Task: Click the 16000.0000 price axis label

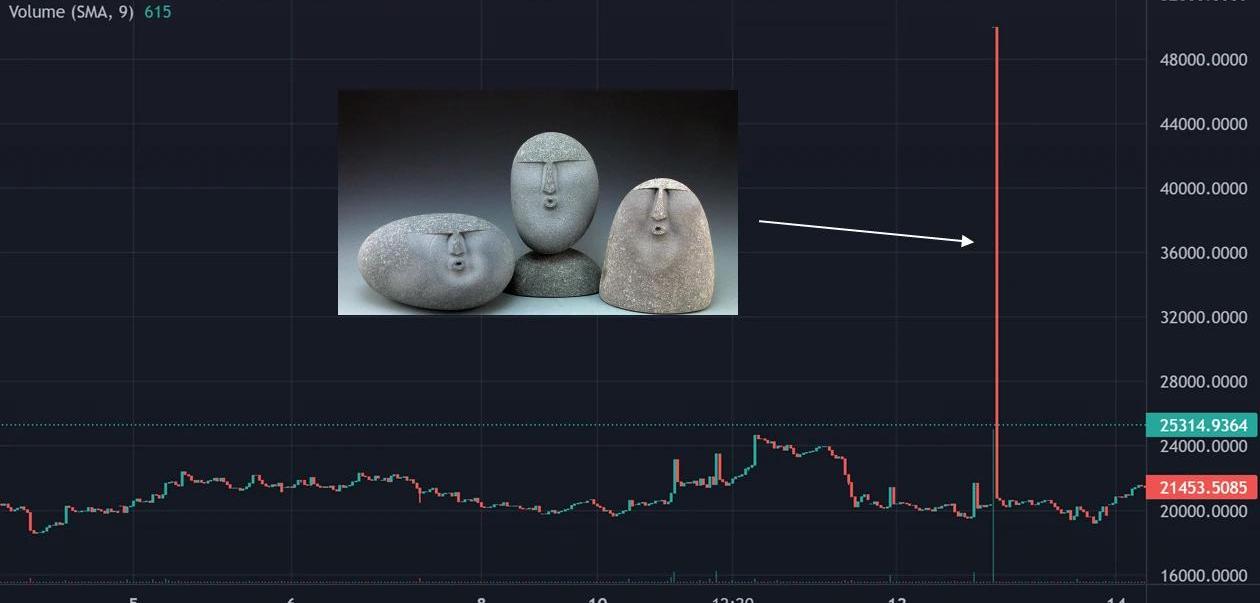Action: pyautogui.click(x=1203, y=576)
